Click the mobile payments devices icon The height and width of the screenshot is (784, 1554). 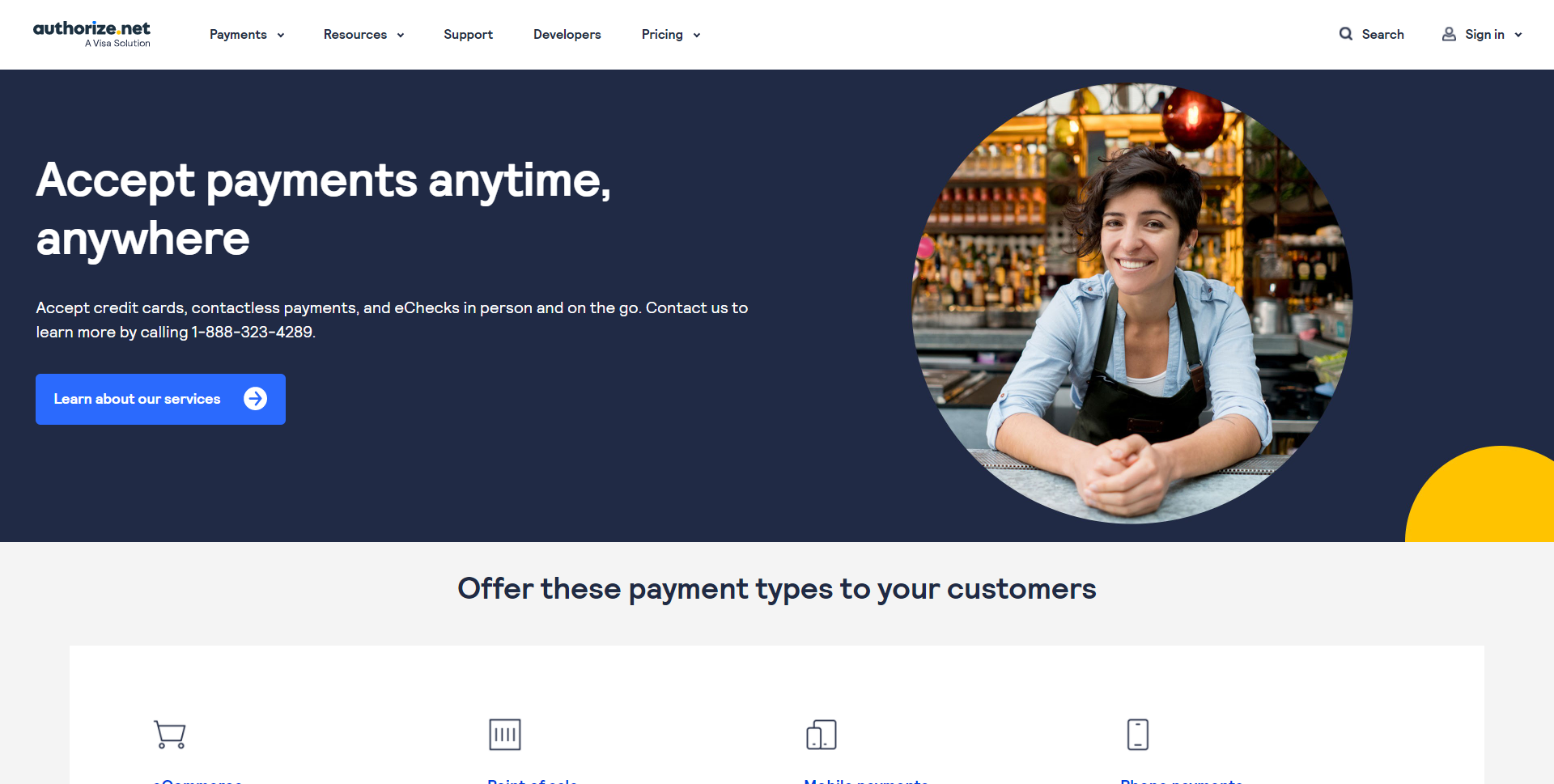point(822,735)
